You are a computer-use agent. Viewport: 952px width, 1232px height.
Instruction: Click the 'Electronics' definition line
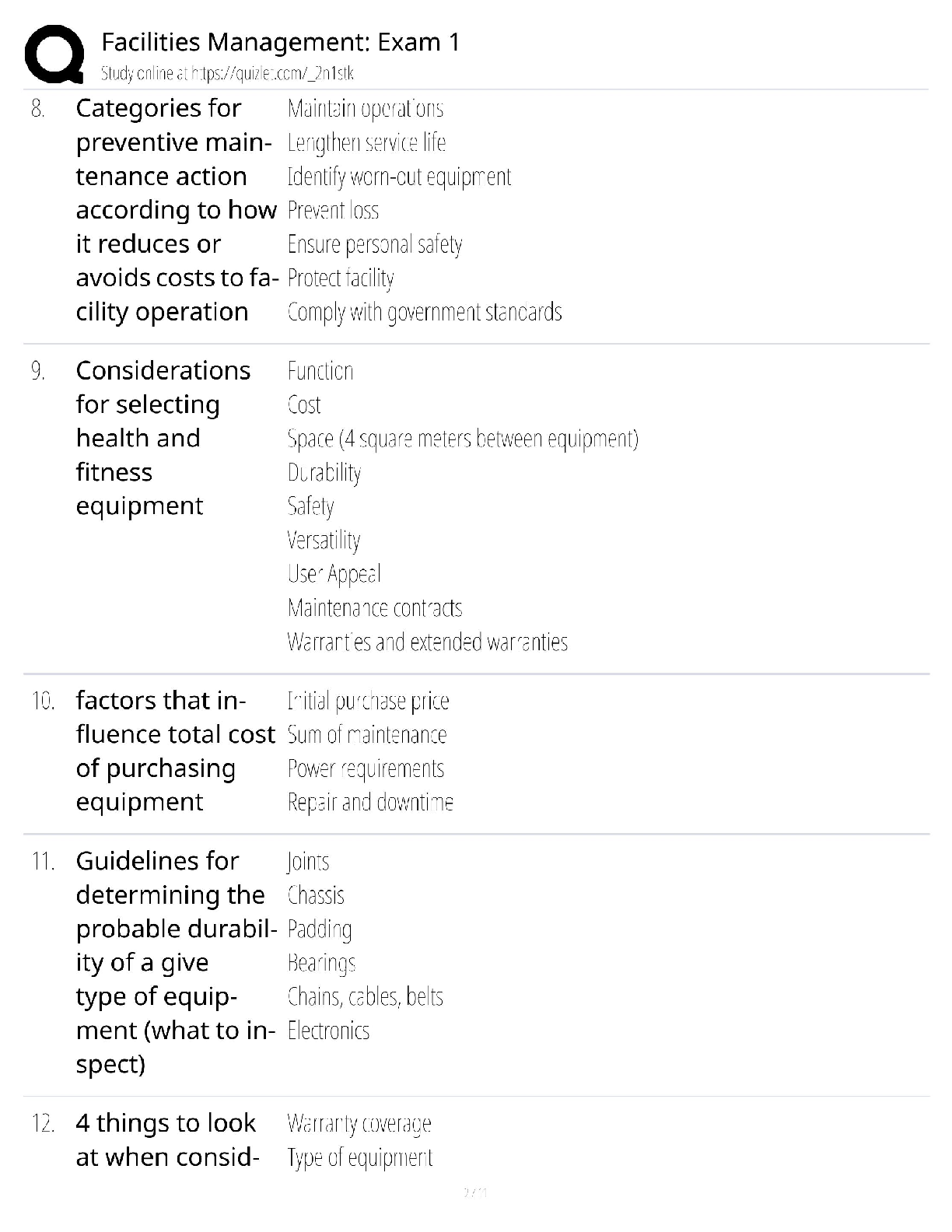point(328,1031)
